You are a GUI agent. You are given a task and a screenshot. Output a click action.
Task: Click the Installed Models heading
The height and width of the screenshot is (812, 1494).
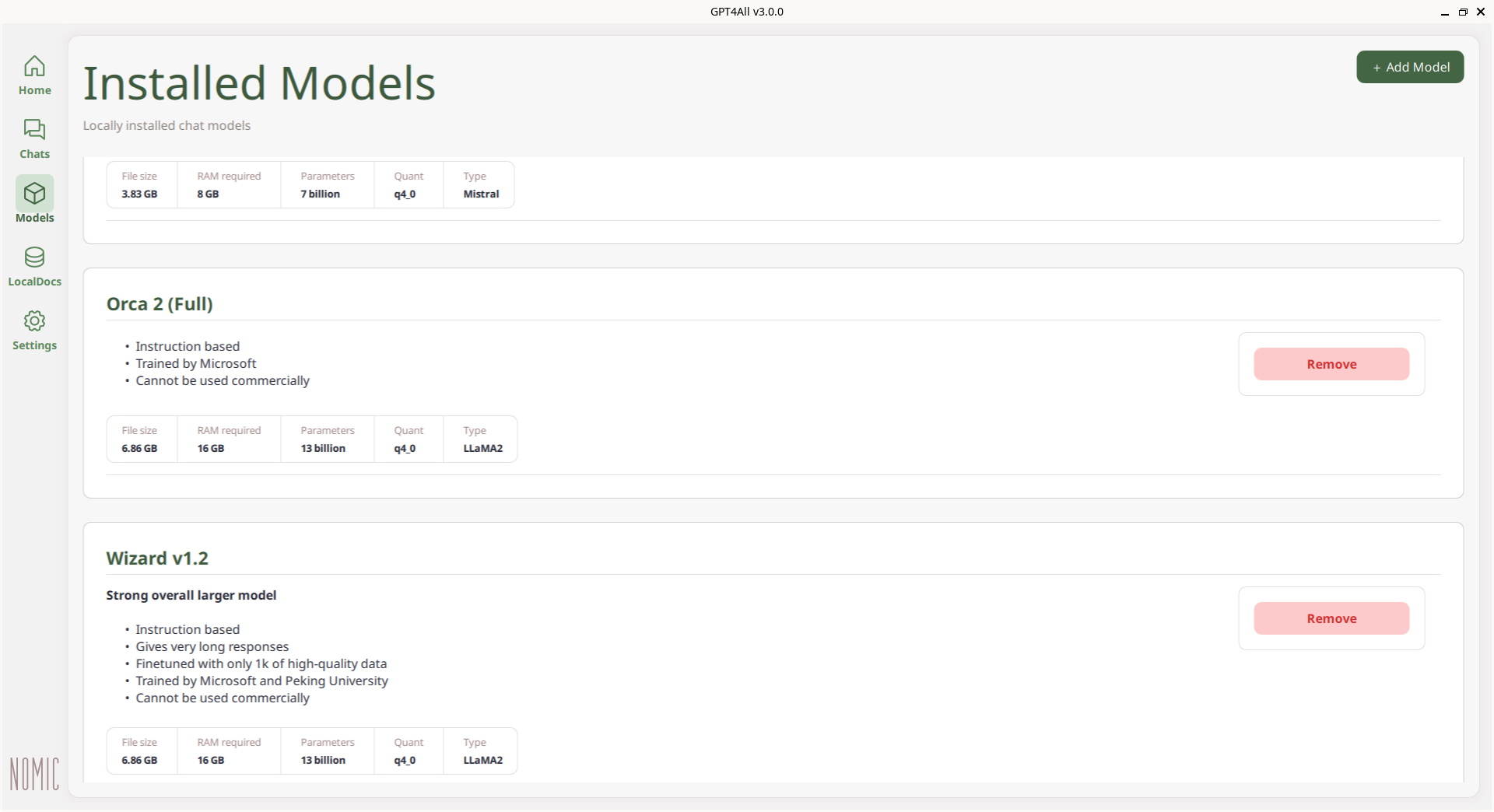pos(259,83)
